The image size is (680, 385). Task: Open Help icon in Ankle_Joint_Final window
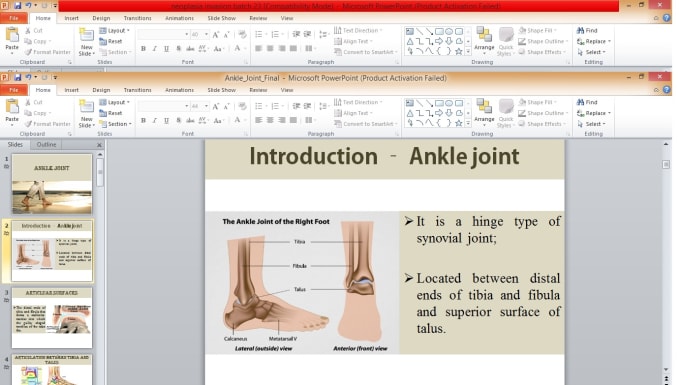pos(667,90)
